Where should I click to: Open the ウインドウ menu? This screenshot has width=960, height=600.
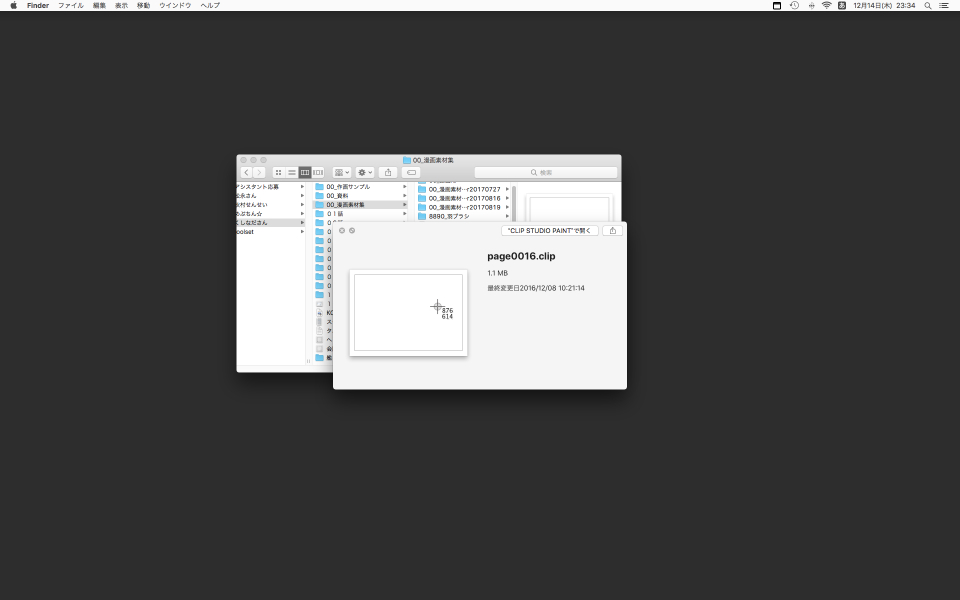pos(175,6)
